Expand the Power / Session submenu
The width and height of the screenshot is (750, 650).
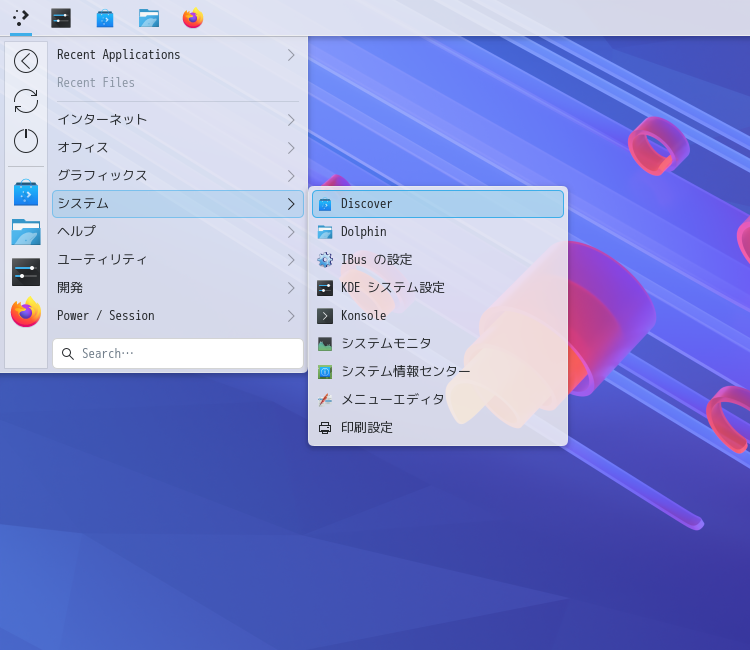177,316
